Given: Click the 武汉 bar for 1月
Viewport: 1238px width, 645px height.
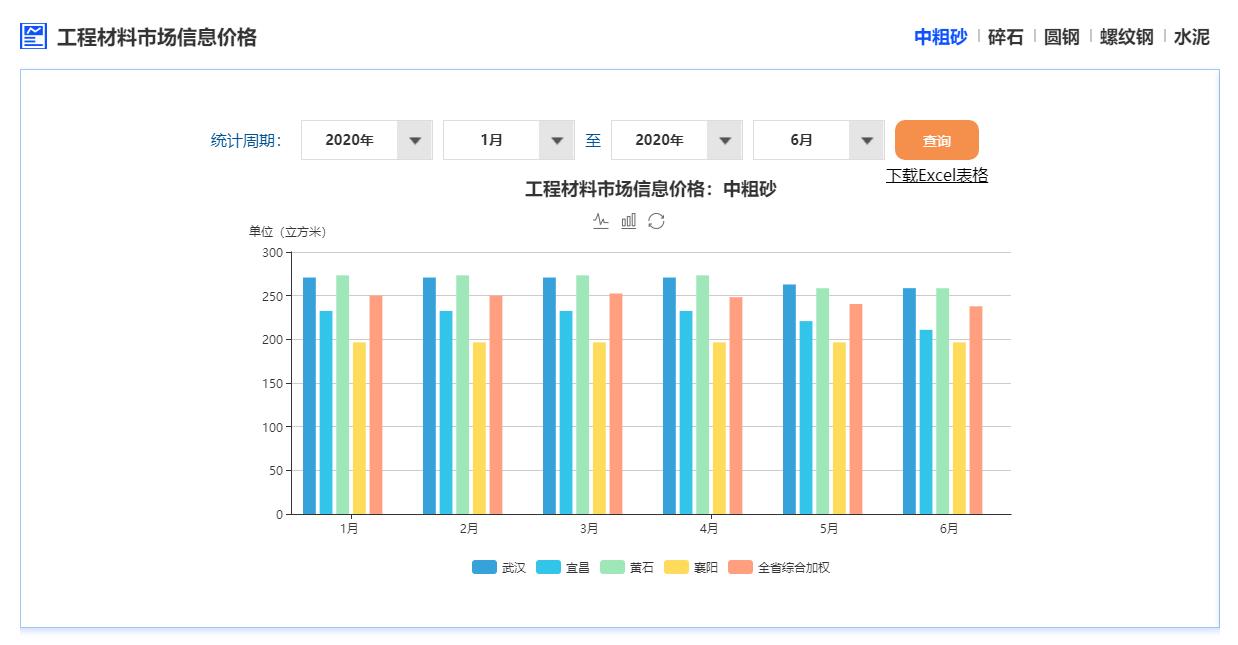Looking at the screenshot, I should pyautogui.click(x=309, y=395).
